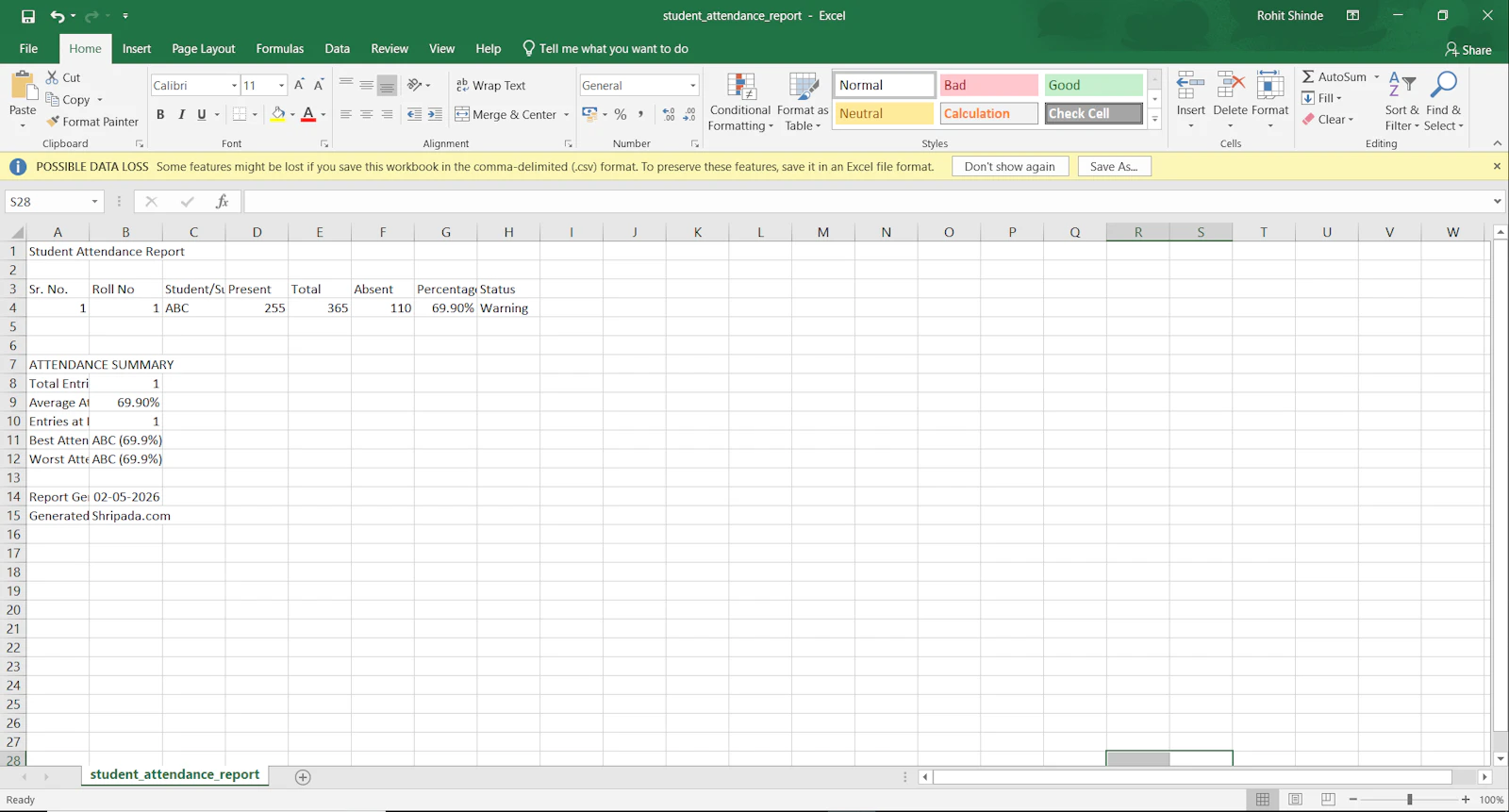
Task: Click the Insert Function fx icon
Action: point(223,202)
